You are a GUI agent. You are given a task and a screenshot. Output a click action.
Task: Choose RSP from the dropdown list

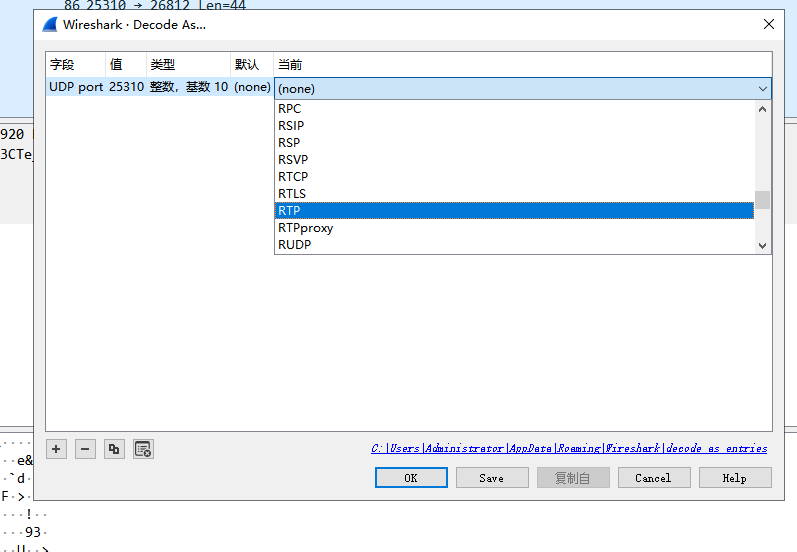click(514, 143)
